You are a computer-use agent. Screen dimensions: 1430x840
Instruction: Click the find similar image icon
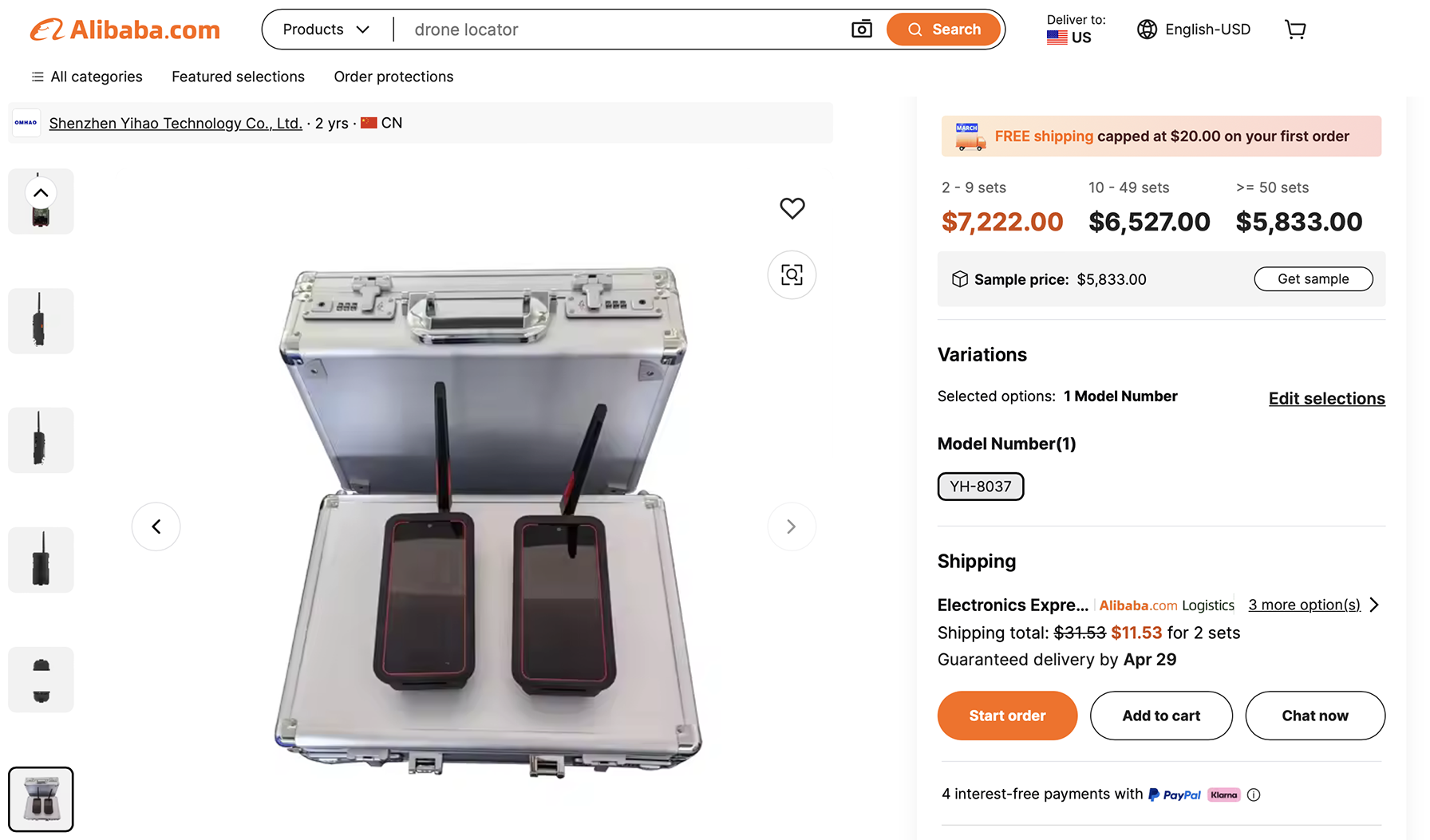coord(792,275)
